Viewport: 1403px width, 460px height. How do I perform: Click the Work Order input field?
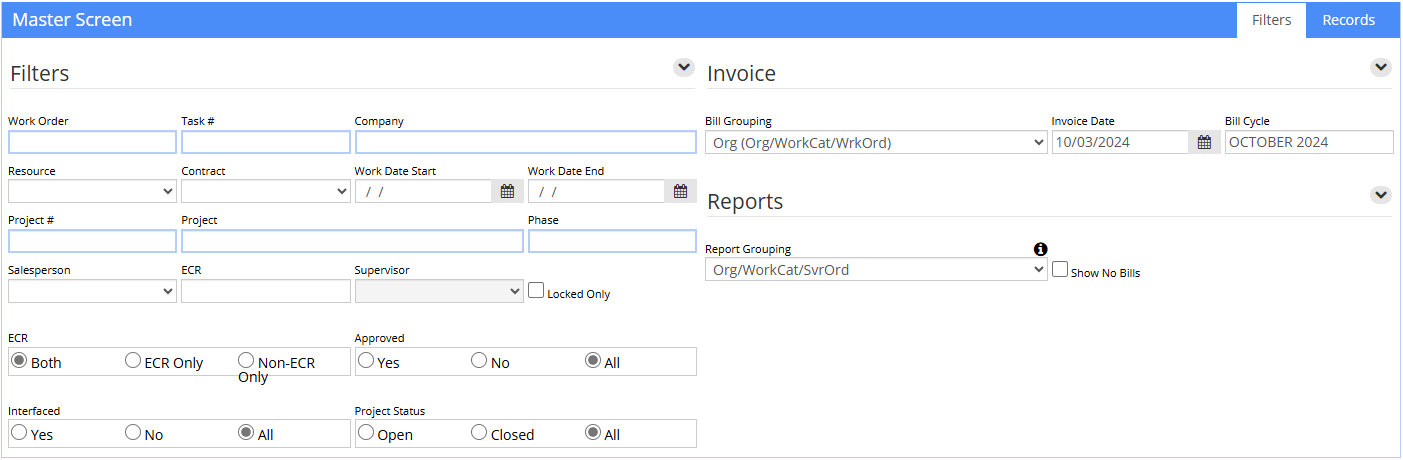92,142
